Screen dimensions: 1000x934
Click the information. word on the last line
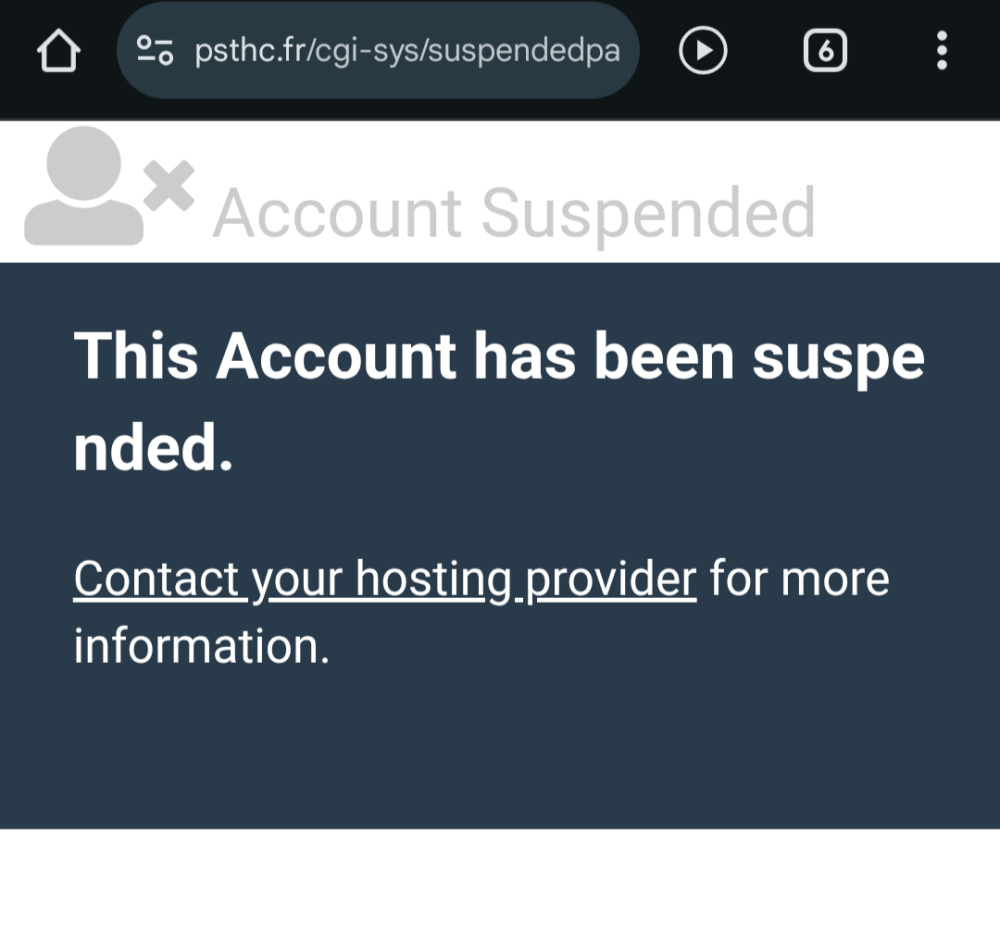[x=202, y=646]
